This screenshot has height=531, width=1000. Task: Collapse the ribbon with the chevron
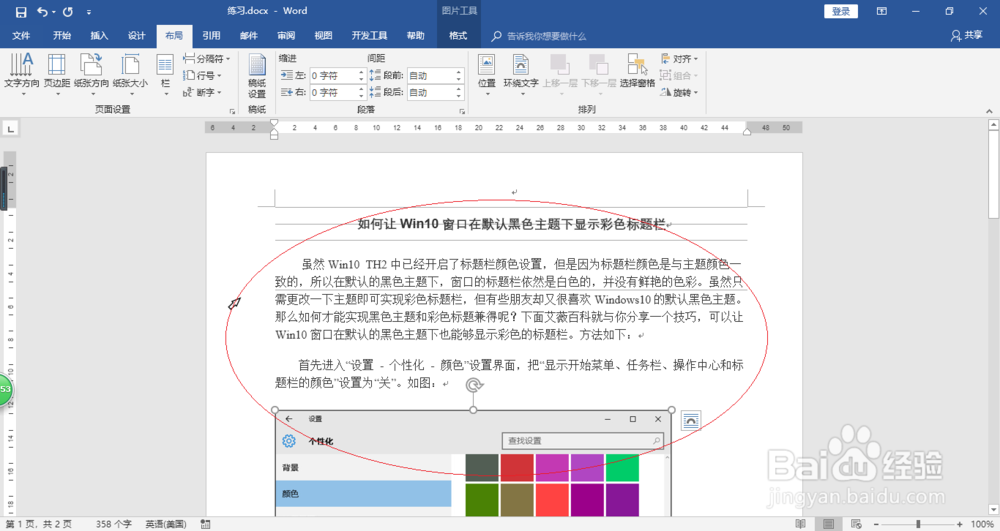point(989,111)
